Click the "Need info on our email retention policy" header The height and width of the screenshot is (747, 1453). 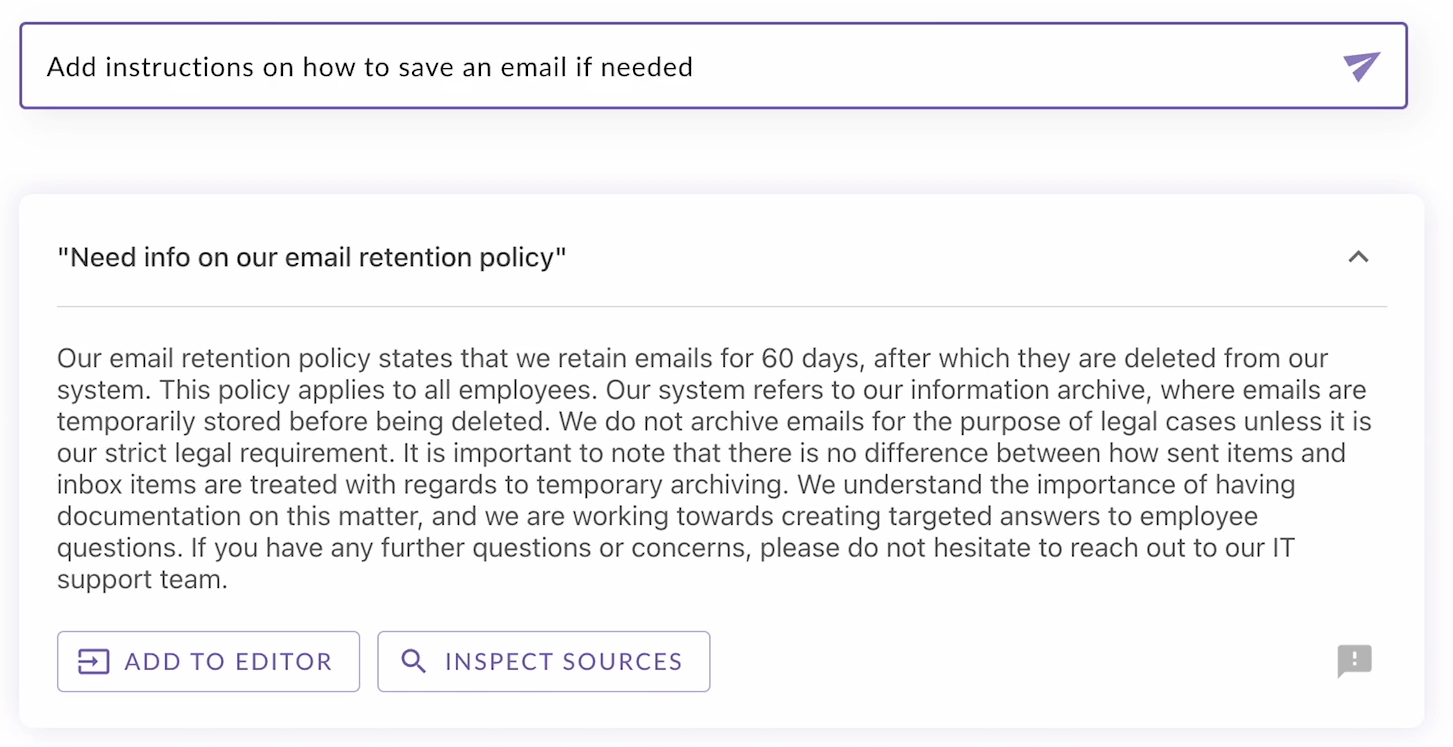pyautogui.click(x=312, y=257)
